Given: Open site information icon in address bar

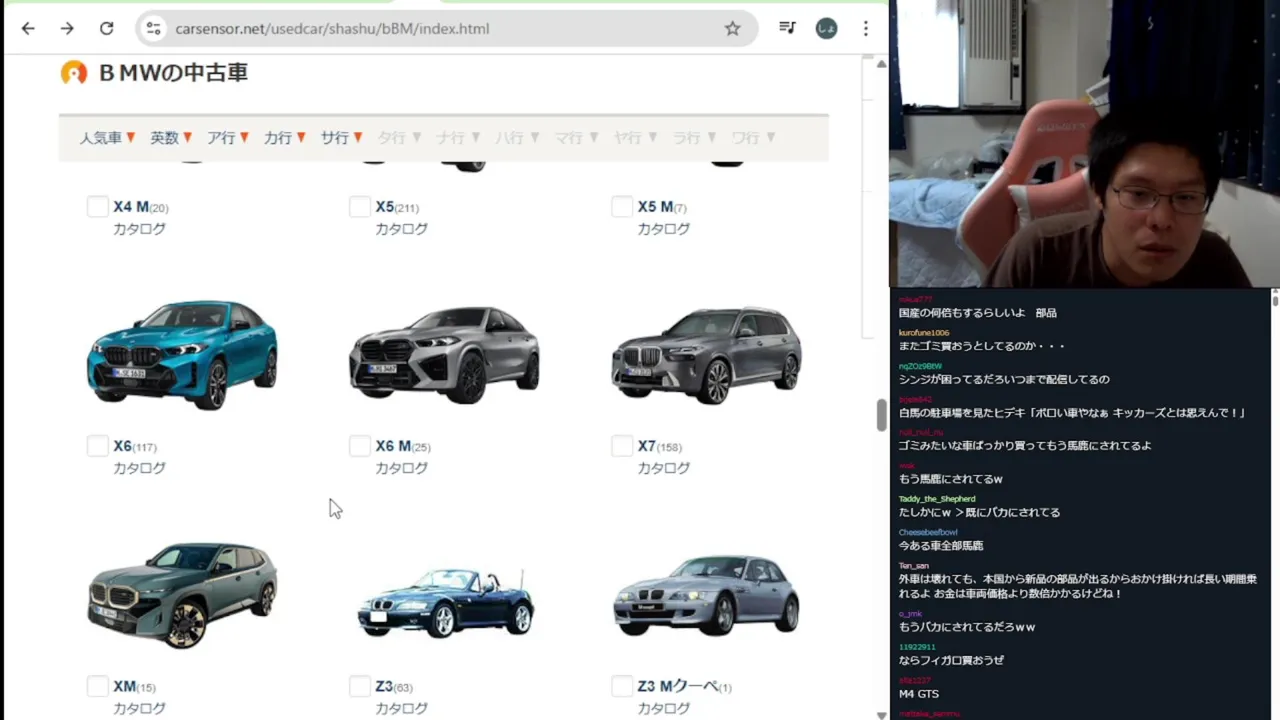Looking at the screenshot, I should 153,28.
